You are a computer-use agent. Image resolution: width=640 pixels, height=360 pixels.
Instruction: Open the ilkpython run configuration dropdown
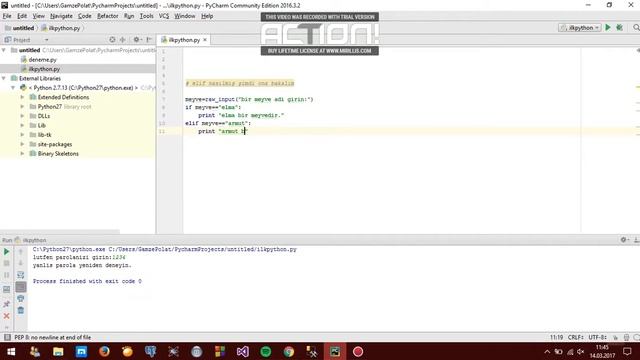(x=580, y=28)
